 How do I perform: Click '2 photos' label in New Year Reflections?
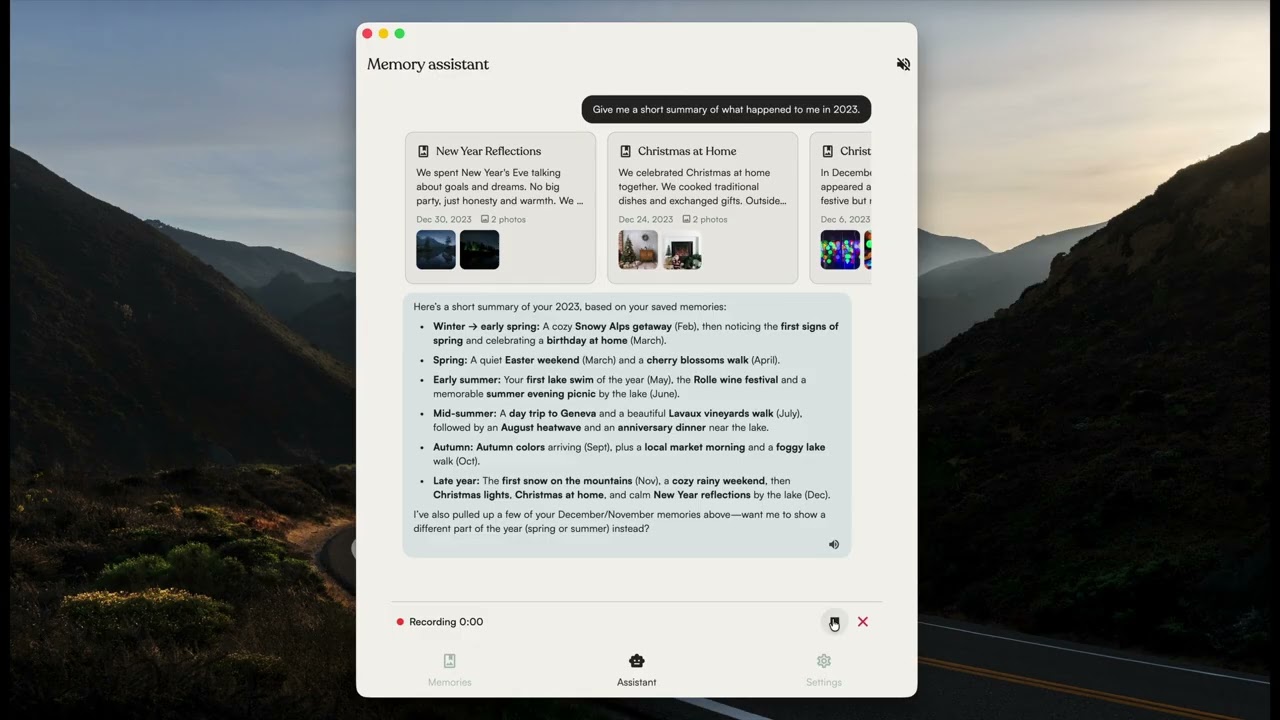click(x=503, y=219)
